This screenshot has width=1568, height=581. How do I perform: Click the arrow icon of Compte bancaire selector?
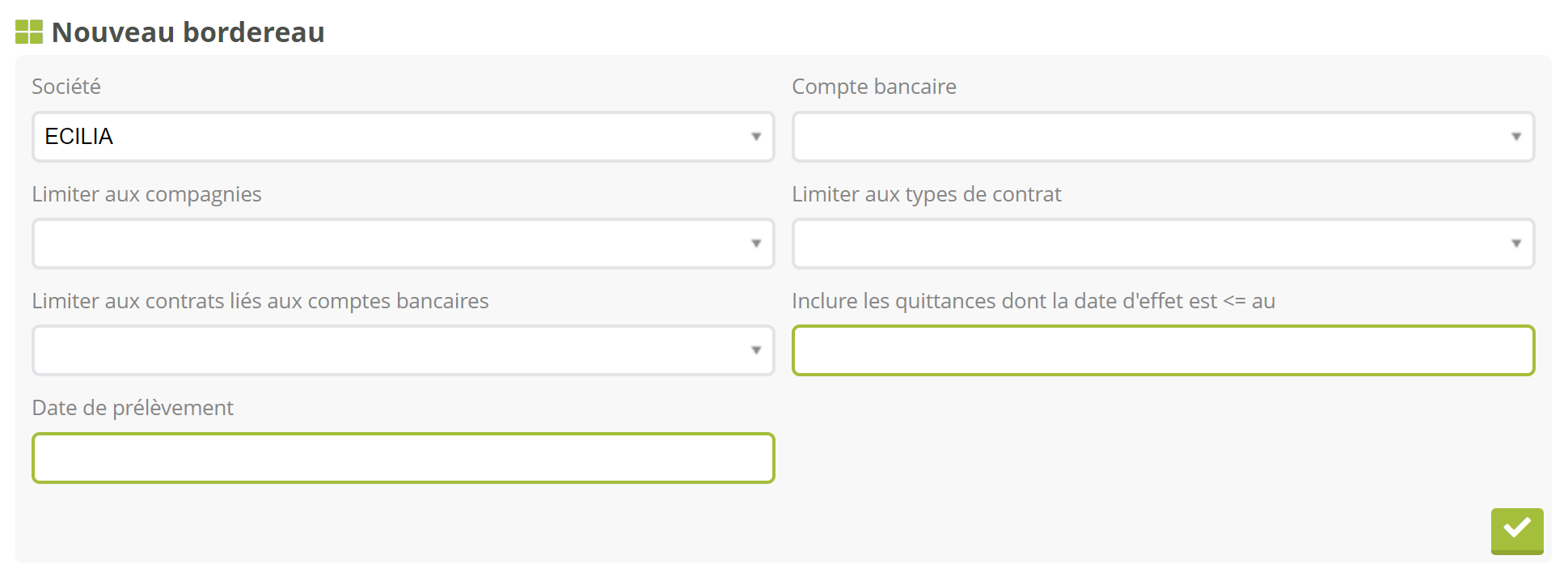pyautogui.click(x=1516, y=137)
